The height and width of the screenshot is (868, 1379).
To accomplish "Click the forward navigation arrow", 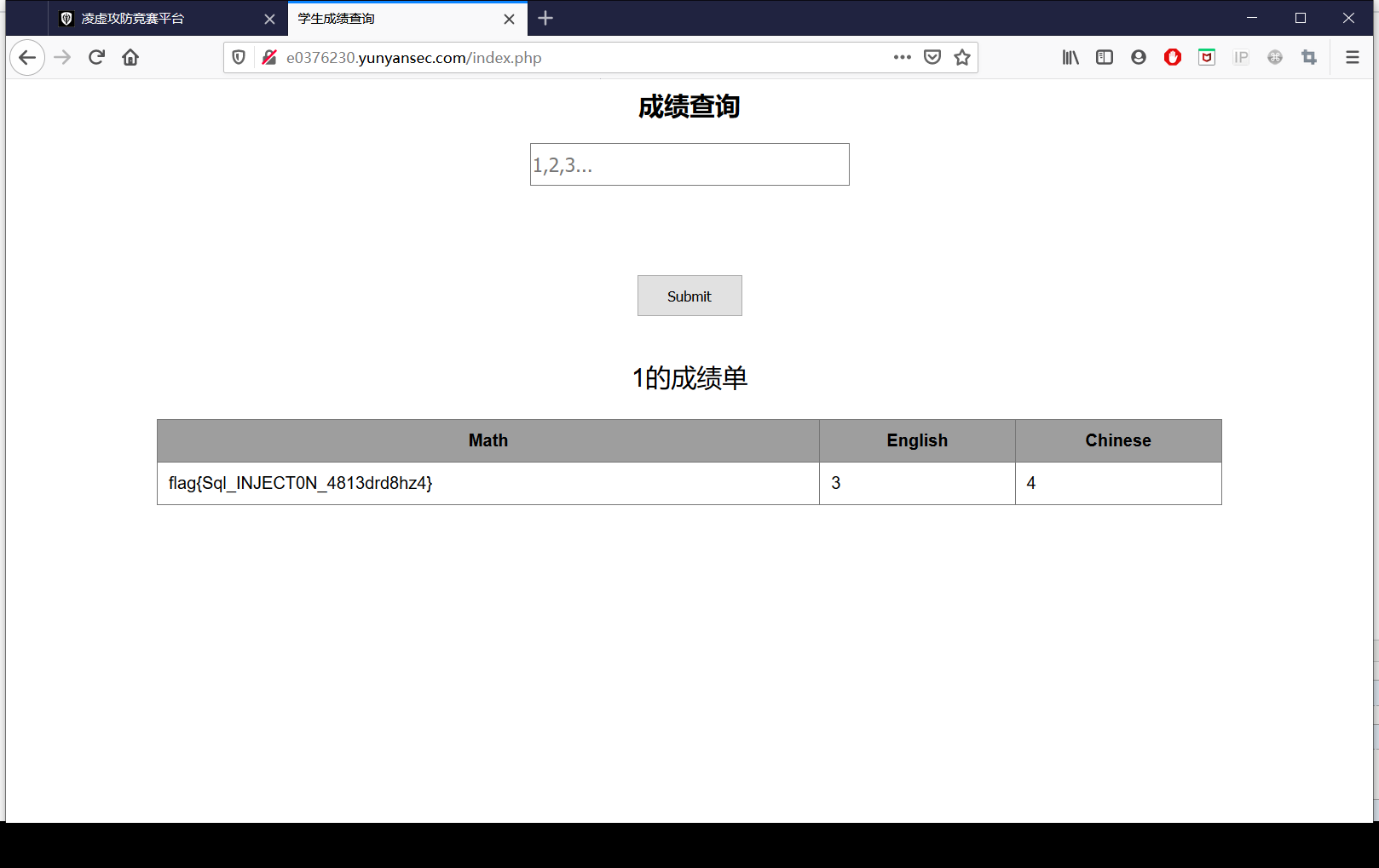I will coord(62,57).
